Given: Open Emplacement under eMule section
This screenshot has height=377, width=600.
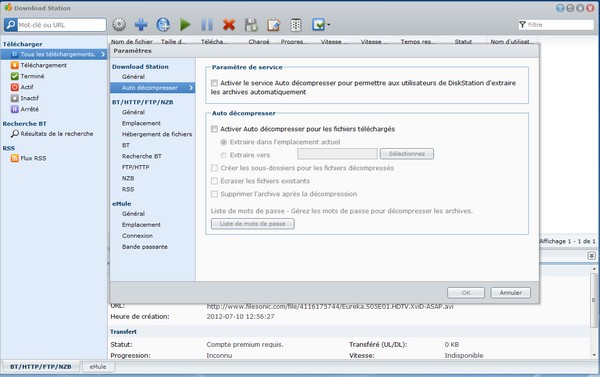Looking at the screenshot, I should click(x=141, y=225).
